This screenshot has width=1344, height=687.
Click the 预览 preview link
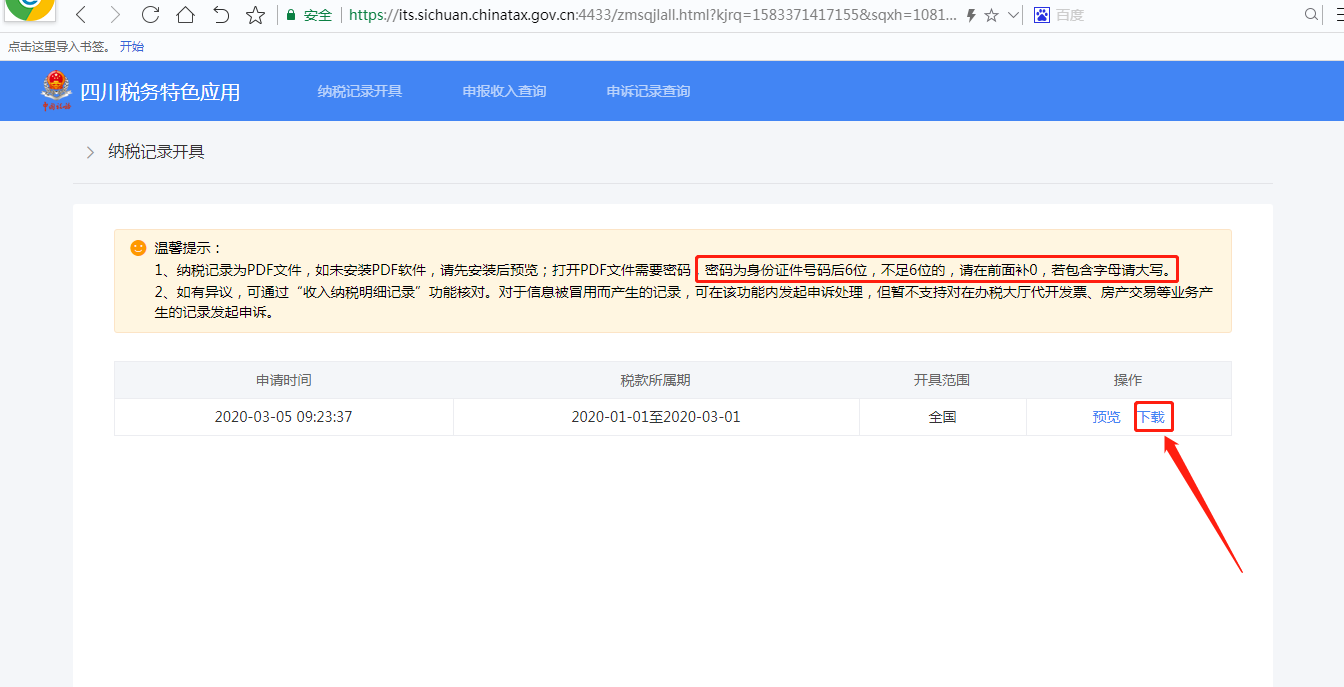point(1106,417)
